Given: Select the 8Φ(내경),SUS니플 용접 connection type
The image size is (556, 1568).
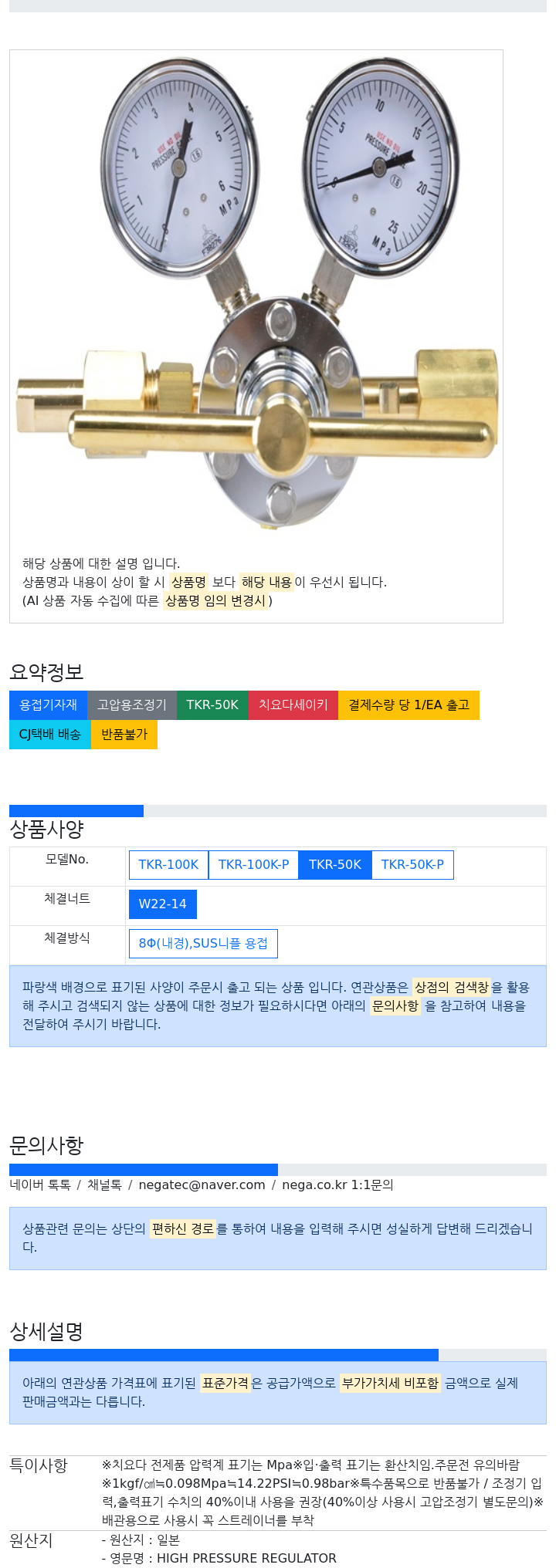Looking at the screenshot, I should click(203, 943).
